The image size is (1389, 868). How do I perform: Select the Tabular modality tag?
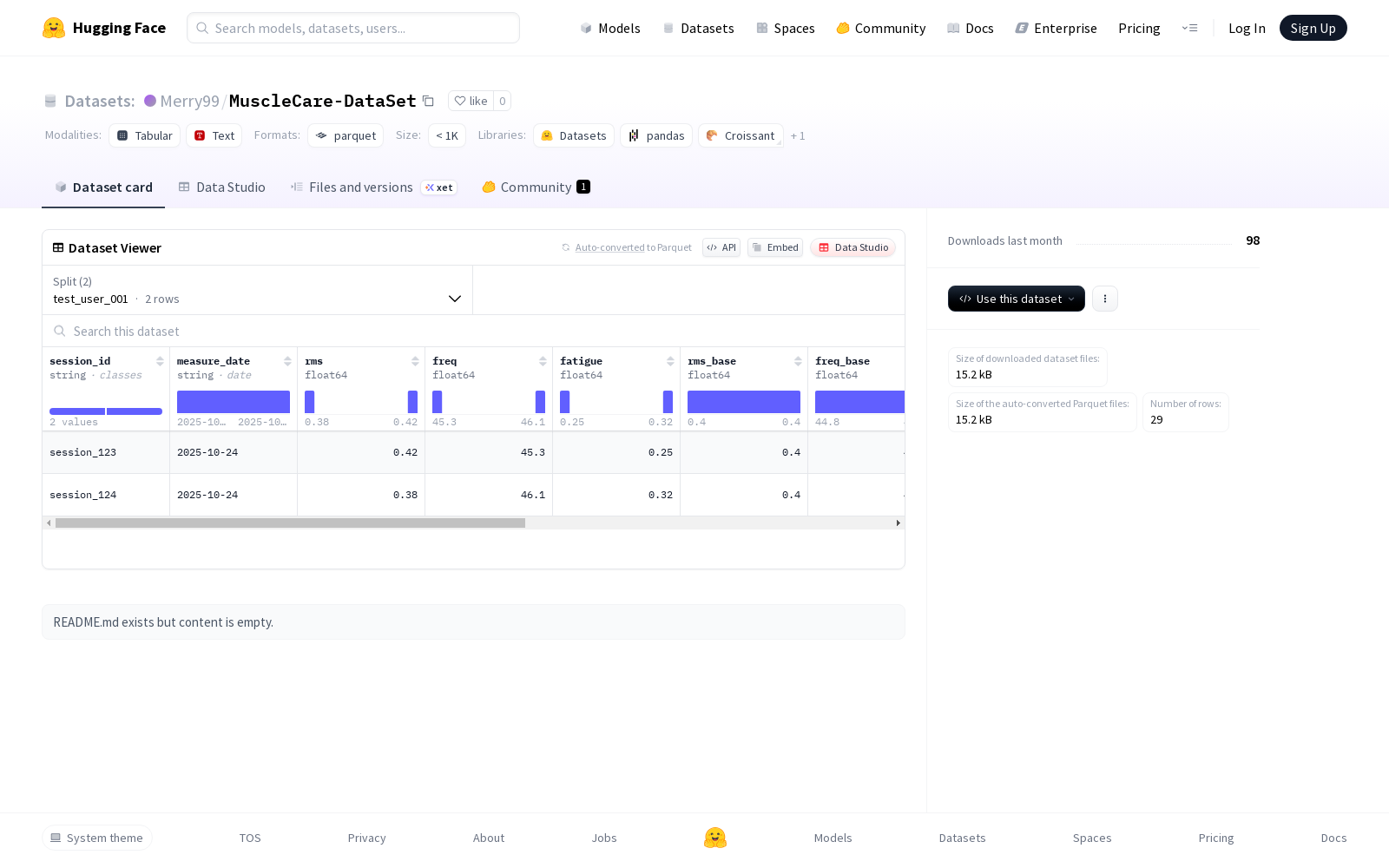tap(145, 135)
